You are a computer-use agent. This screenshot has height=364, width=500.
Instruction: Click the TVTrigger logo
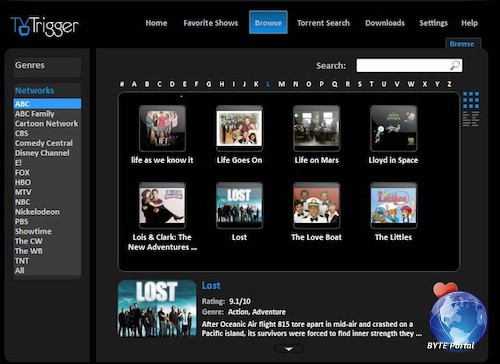click(x=45, y=26)
